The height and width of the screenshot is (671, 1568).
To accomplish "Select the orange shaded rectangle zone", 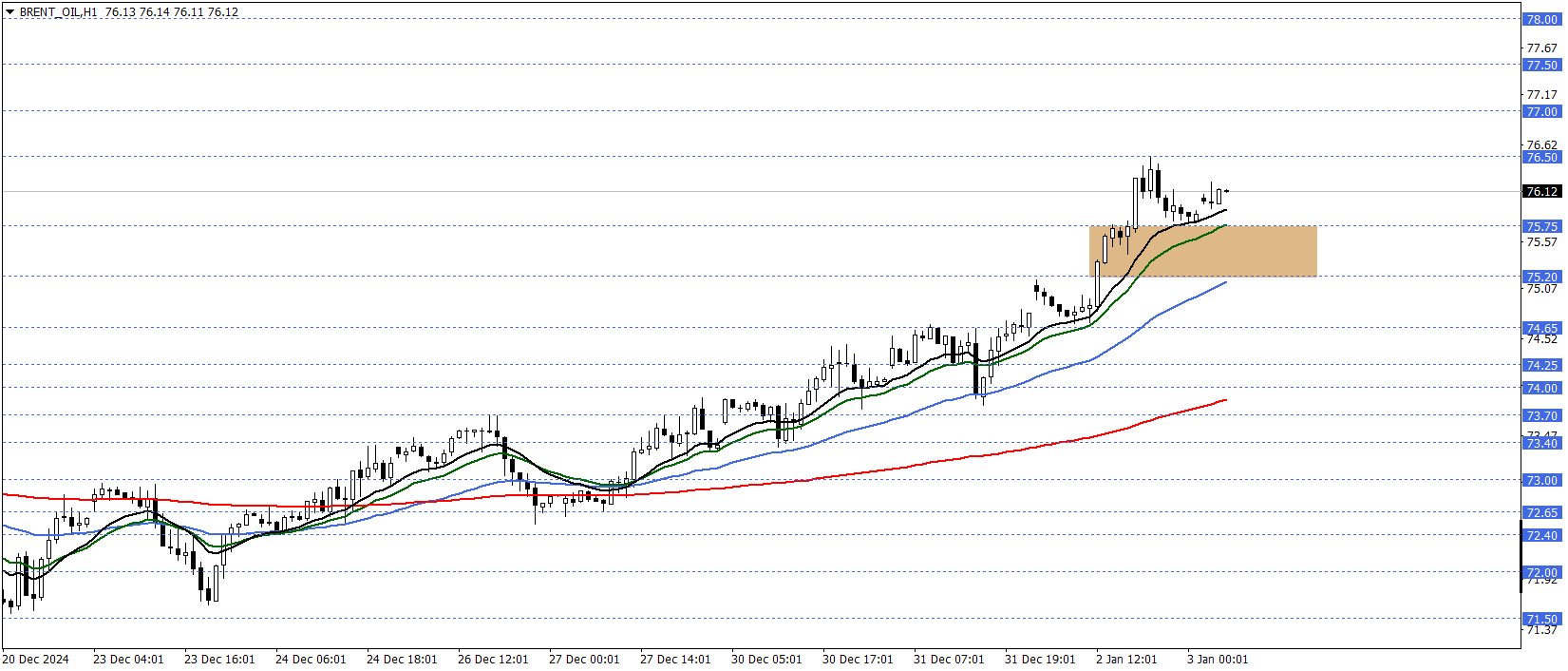I will point(1202,251).
